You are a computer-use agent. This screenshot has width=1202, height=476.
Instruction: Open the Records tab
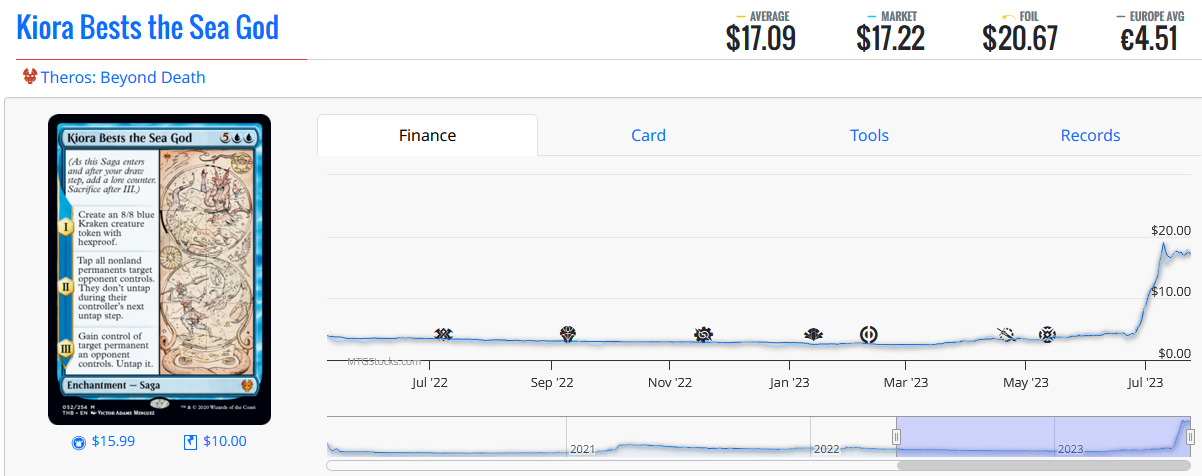pos(1090,135)
